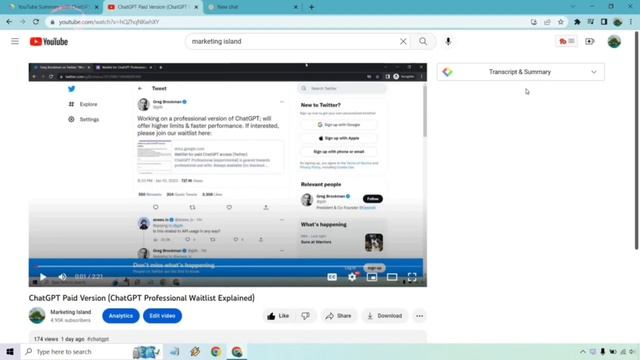The width and height of the screenshot is (640, 360).
Task: Open the Create video icon
Action: click(590, 41)
